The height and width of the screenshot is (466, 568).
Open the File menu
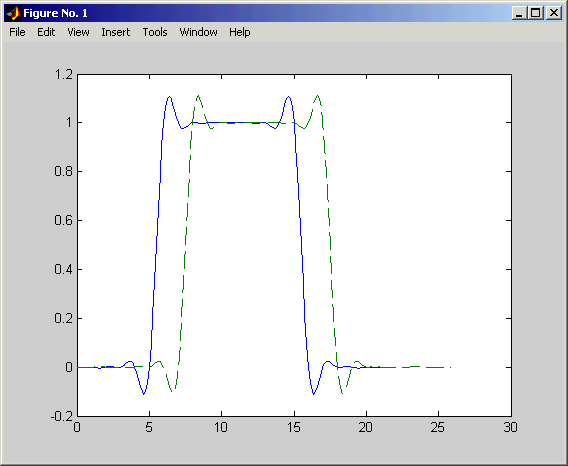pos(17,32)
